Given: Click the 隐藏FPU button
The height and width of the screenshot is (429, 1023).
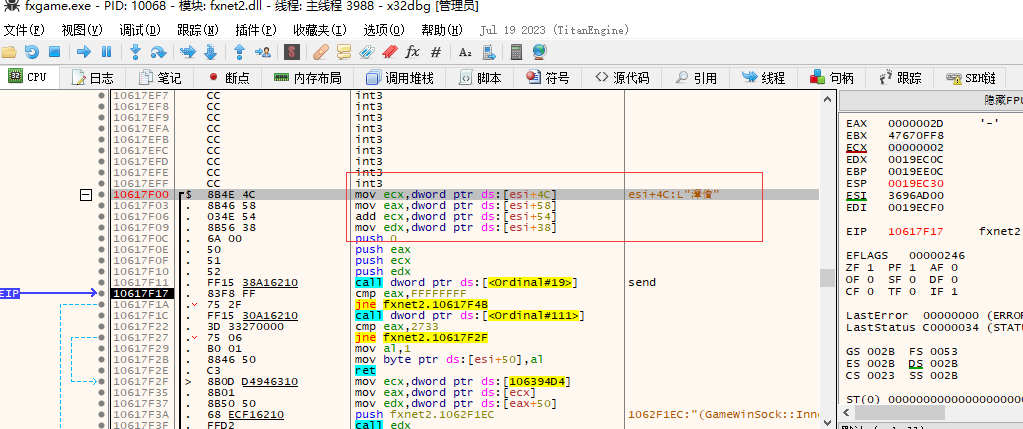Looking at the screenshot, I should coord(932,100).
